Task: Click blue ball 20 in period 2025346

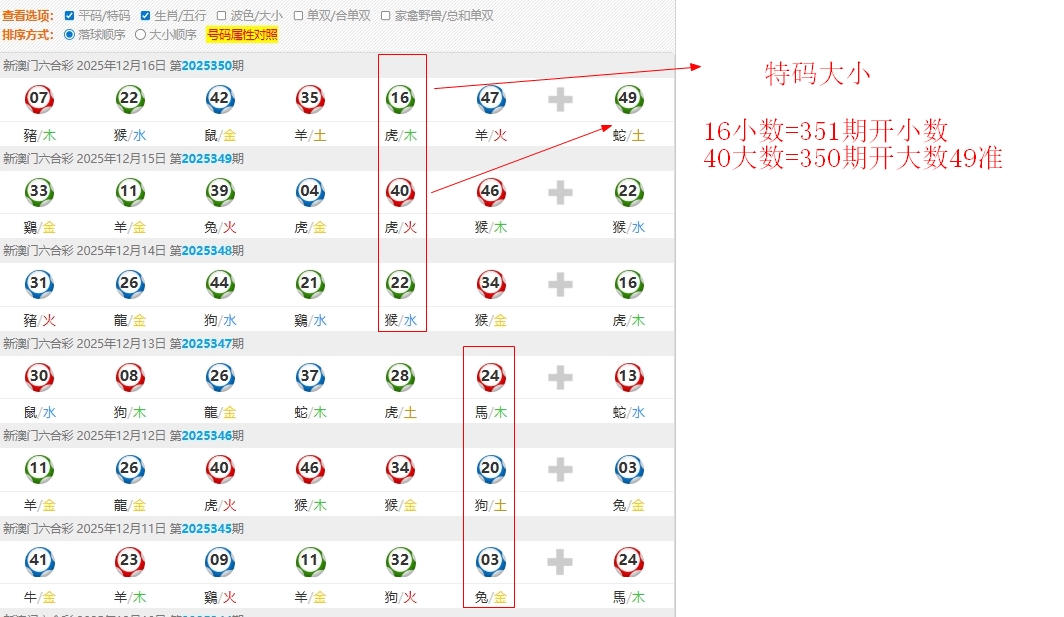Action: click(490, 469)
